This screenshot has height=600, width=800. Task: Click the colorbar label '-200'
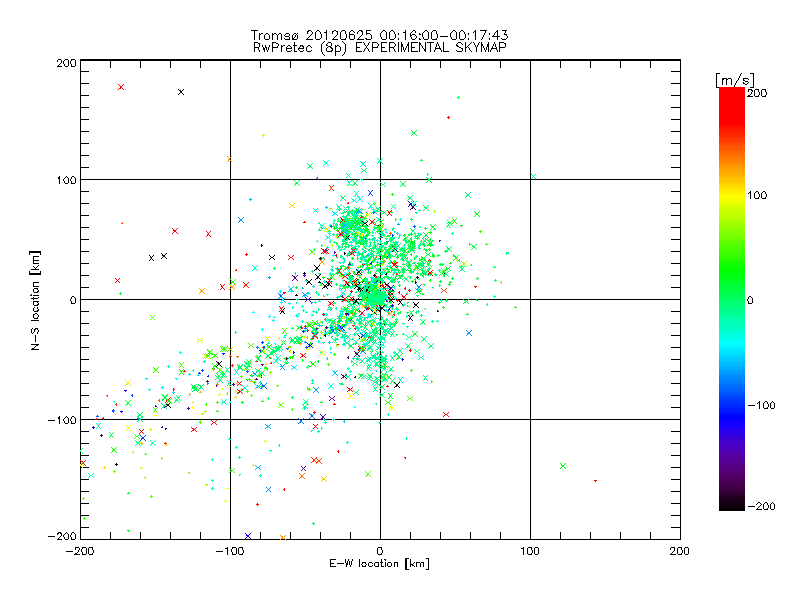pos(761,506)
